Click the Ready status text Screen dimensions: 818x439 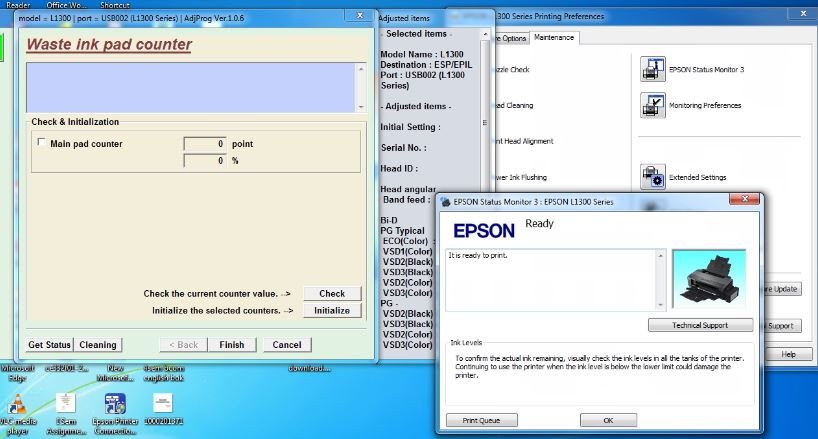[539, 224]
